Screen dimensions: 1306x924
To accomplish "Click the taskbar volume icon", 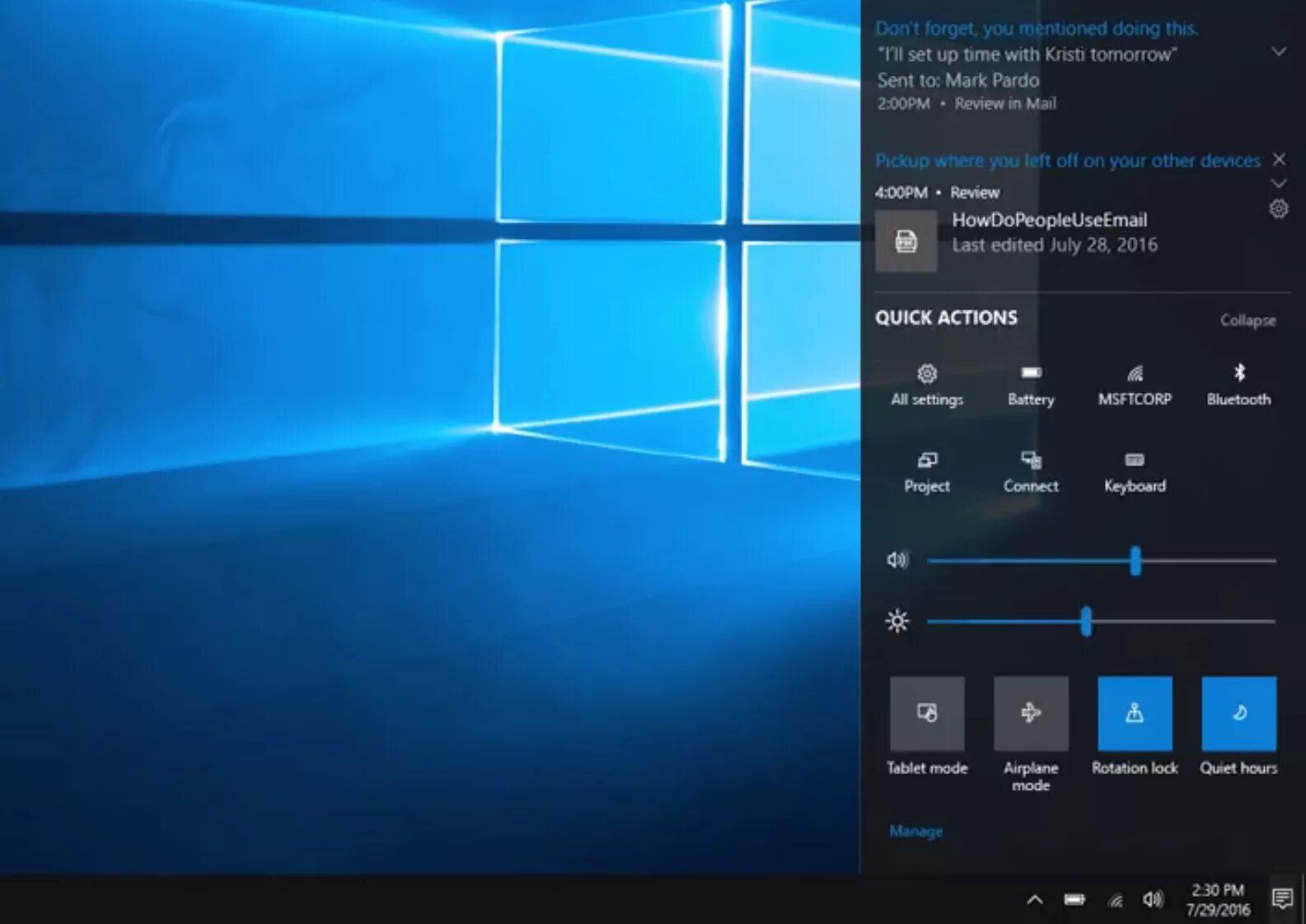I will pos(1153,899).
